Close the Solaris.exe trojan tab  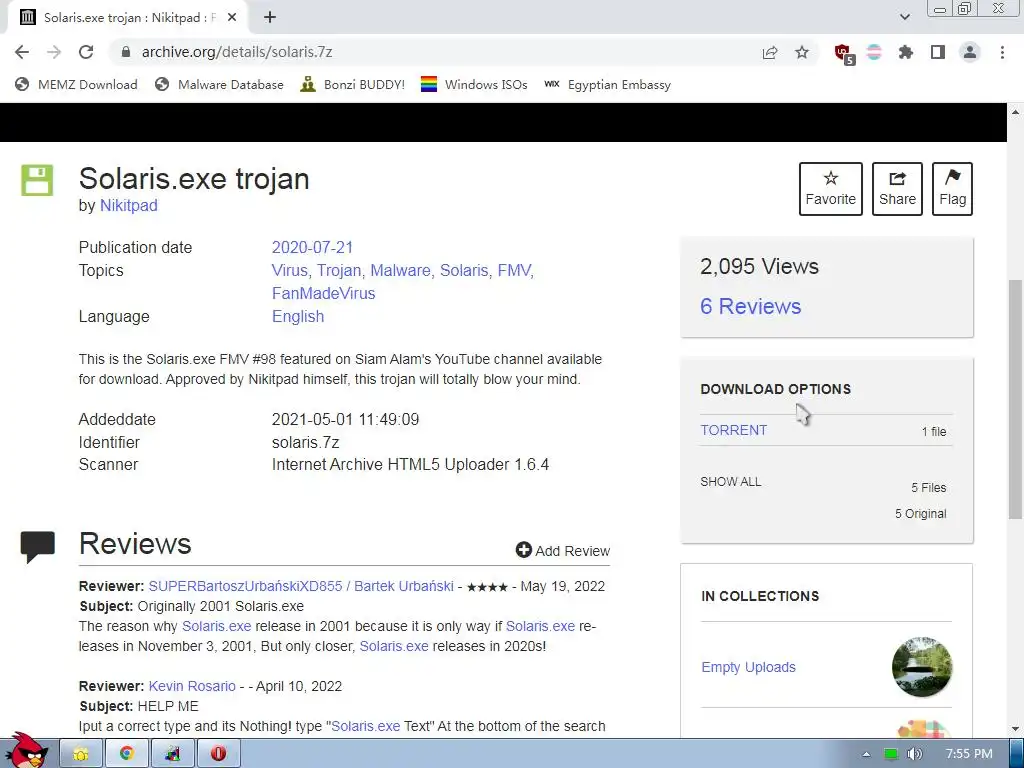click(232, 18)
